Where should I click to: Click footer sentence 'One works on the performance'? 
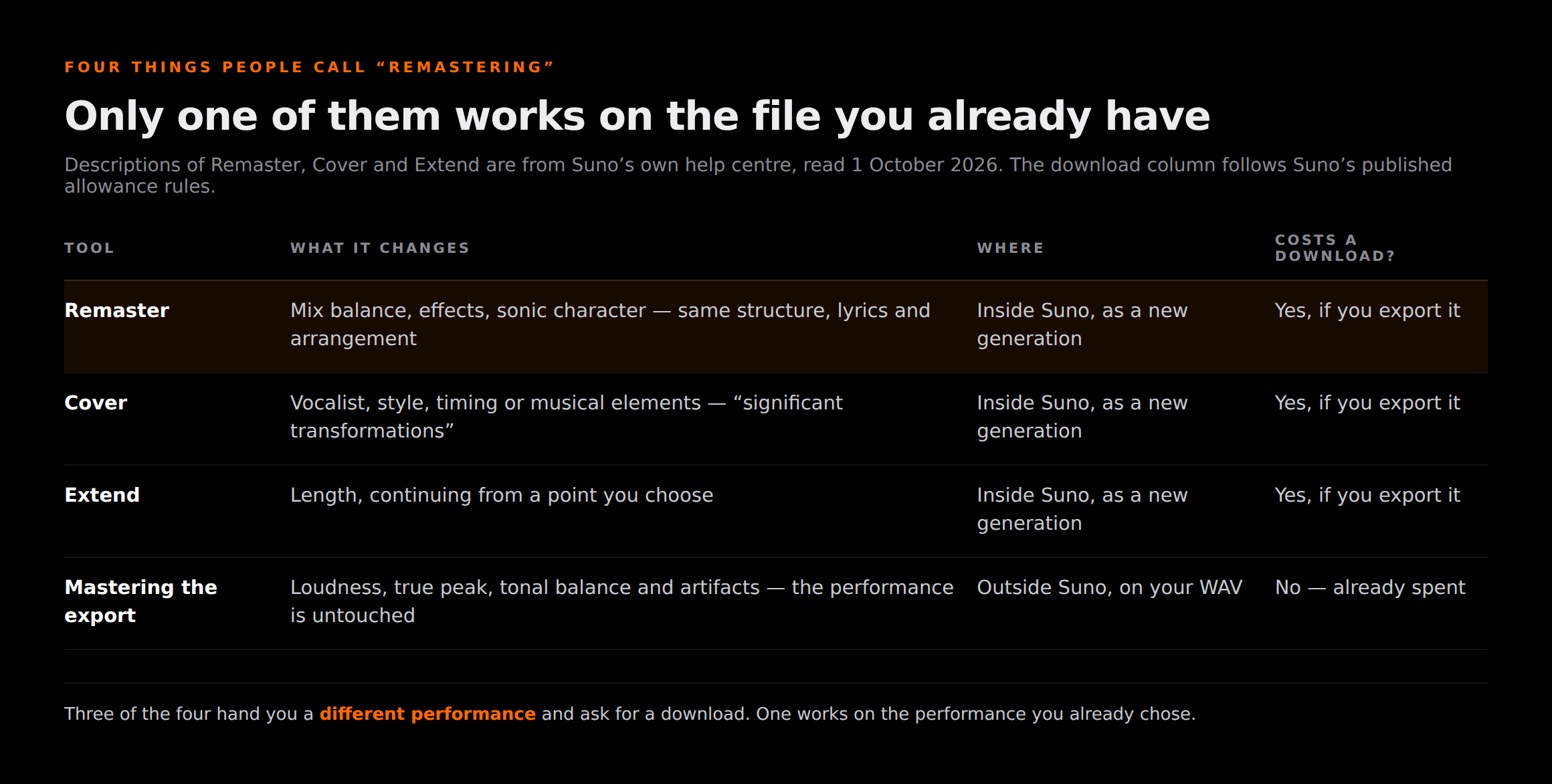click(x=975, y=714)
